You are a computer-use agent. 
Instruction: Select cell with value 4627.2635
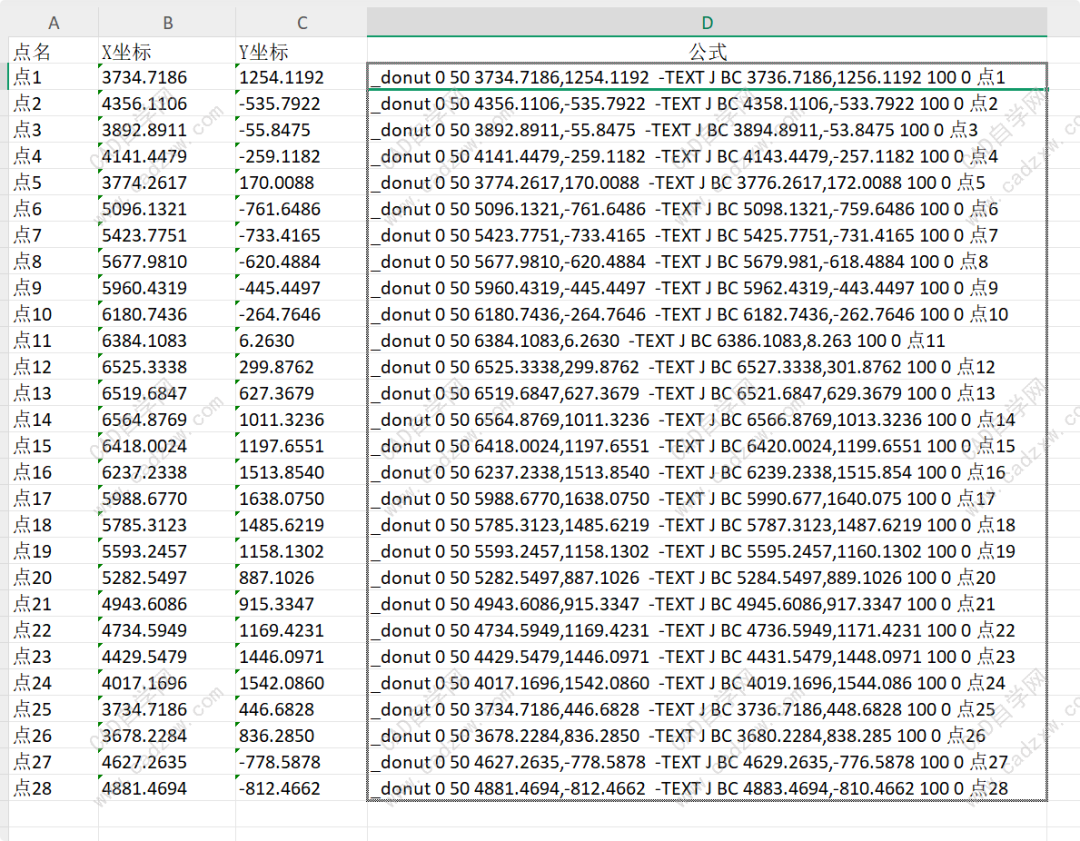(167, 761)
